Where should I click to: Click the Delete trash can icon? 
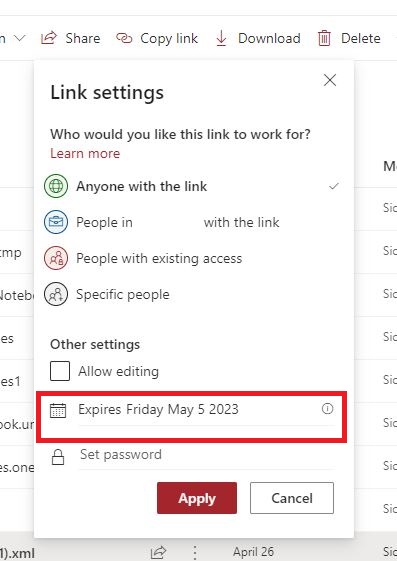(x=324, y=38)
